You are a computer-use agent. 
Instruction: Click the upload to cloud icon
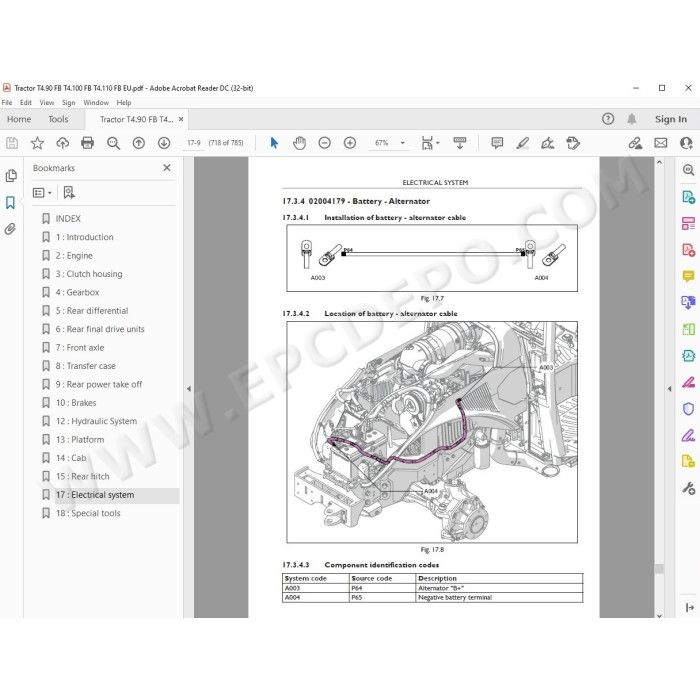[x=62, y=143]
